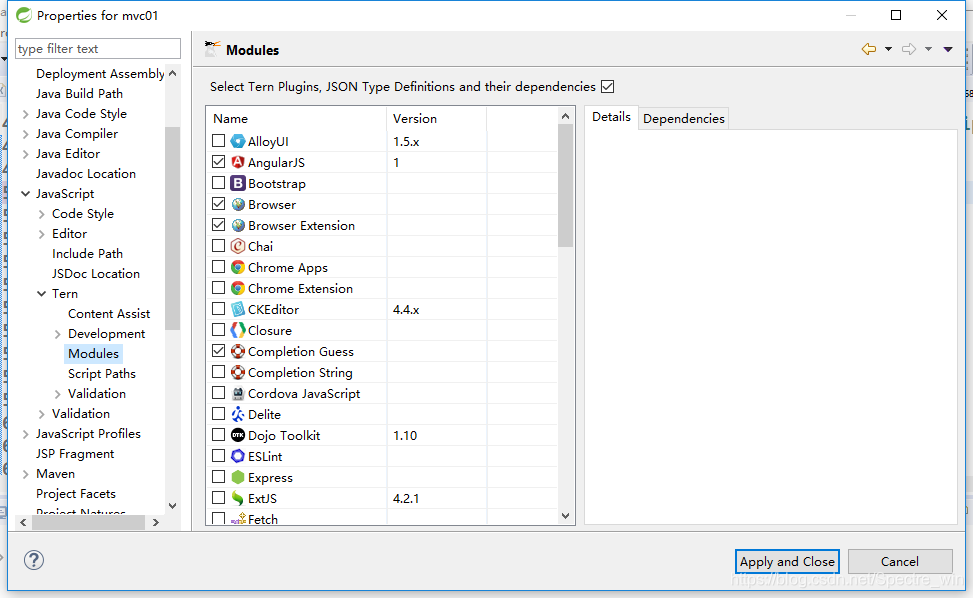Expand the Maven tree node

pyautogui.click(x=25, y=475)
